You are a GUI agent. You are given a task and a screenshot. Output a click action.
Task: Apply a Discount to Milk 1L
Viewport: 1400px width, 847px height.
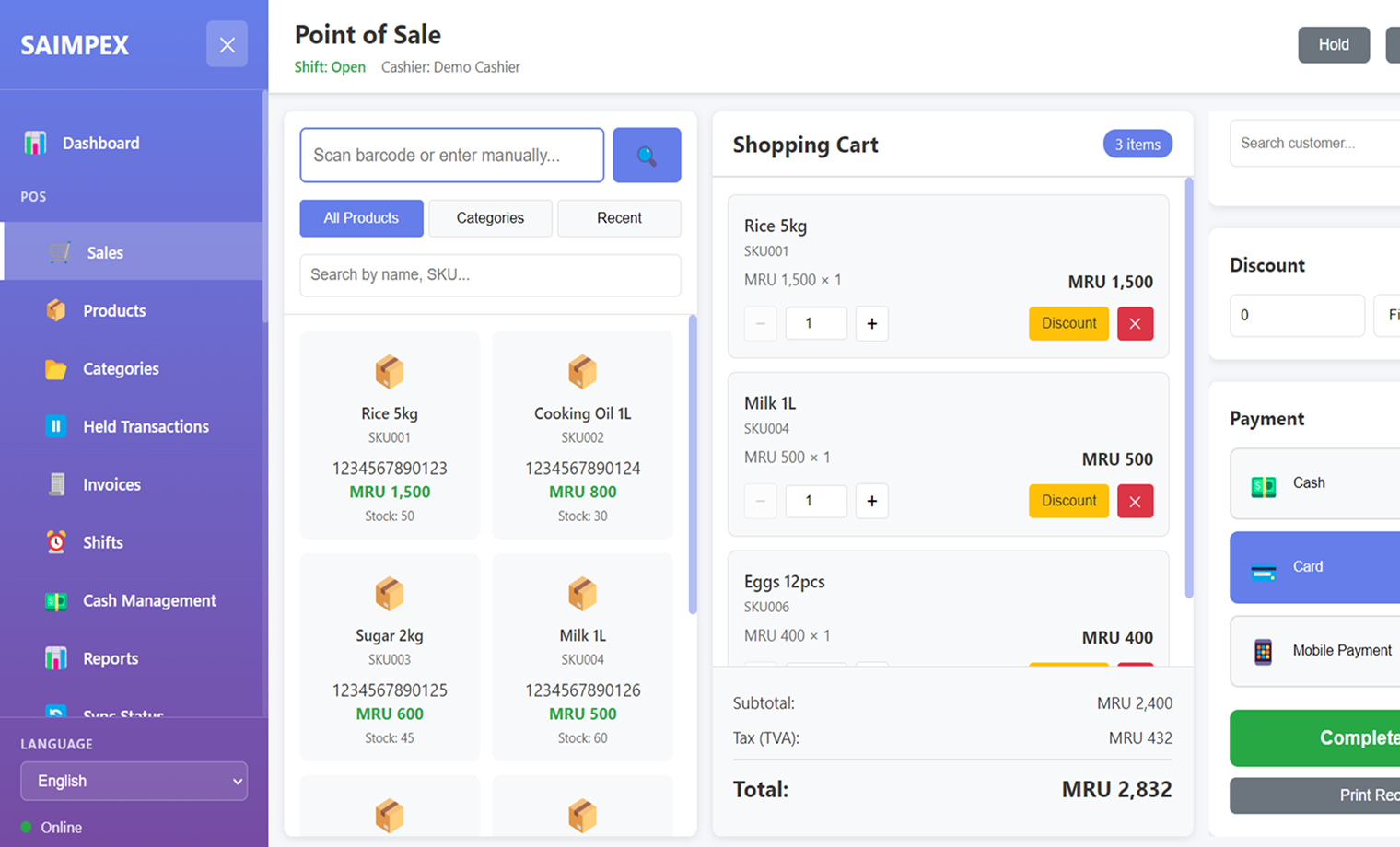pos(1067,501)
